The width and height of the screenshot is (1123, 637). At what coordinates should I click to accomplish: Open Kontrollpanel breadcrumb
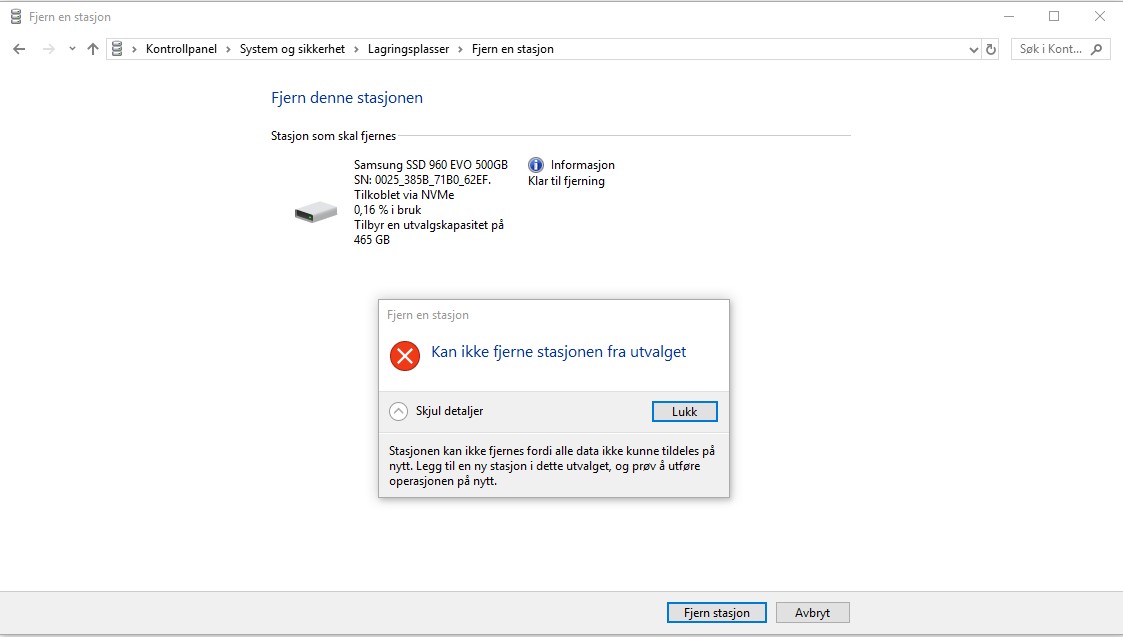(x=181, y=49)
